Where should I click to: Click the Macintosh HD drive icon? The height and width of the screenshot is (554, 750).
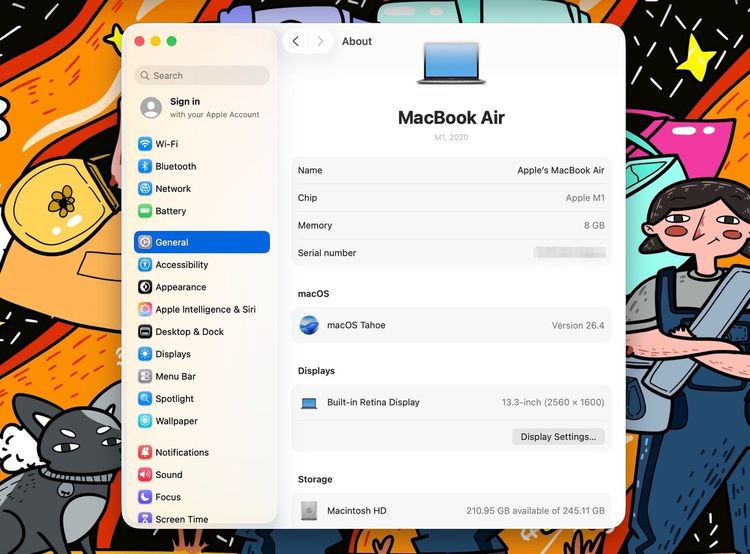click(x=309, y=510)
